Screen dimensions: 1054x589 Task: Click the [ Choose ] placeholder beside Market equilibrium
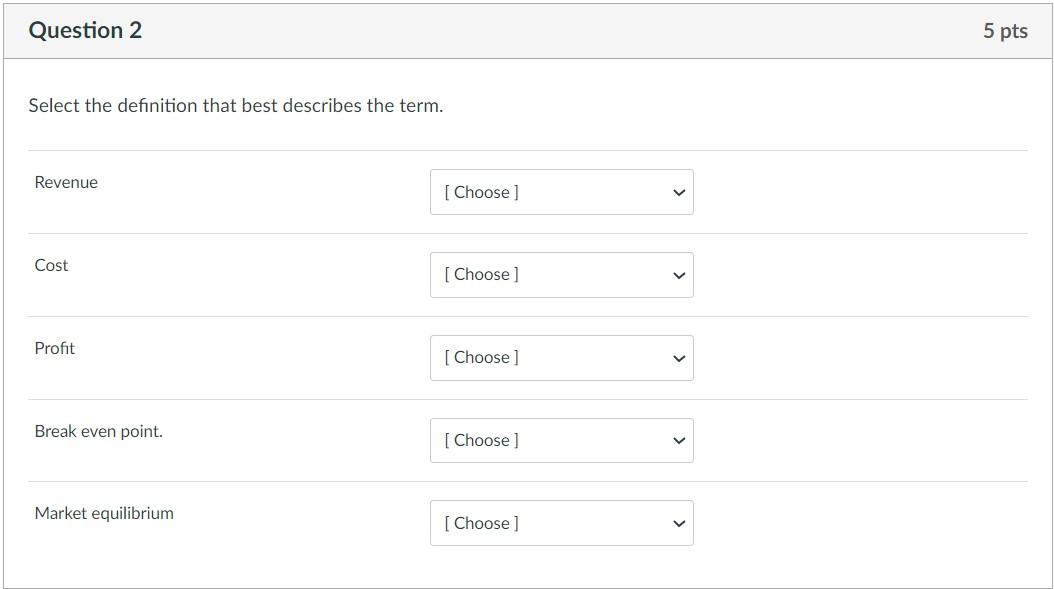(481, 523)
